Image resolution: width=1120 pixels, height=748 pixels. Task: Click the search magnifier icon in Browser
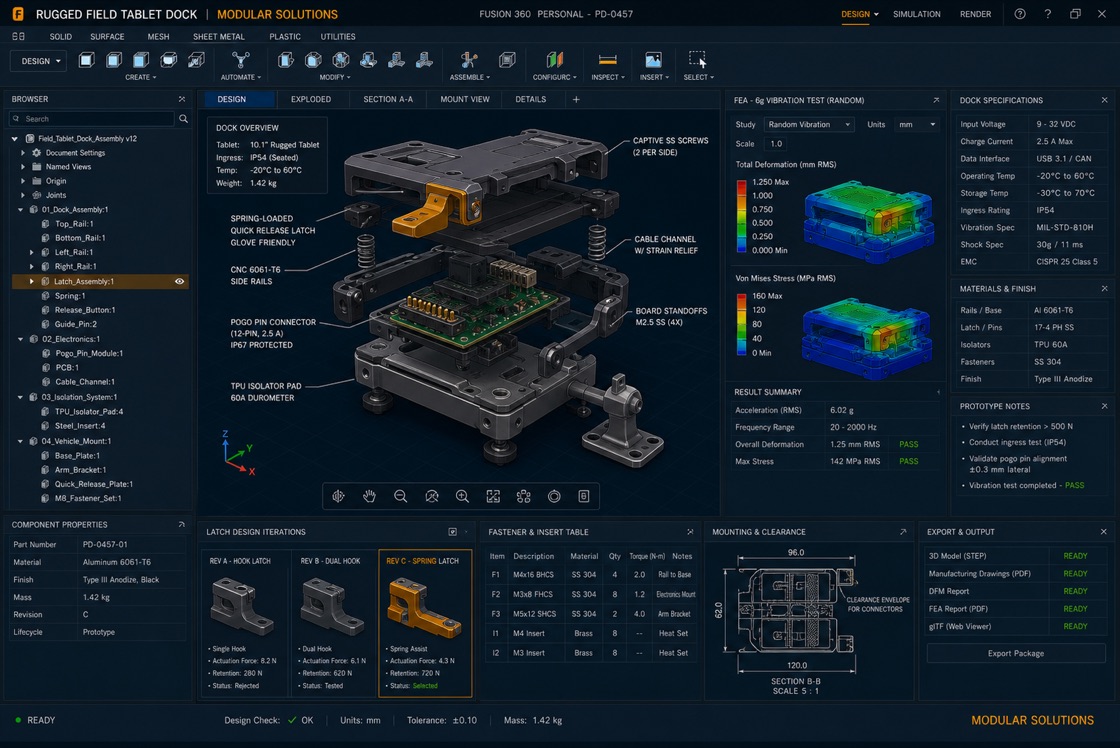(x=184, y=119)
